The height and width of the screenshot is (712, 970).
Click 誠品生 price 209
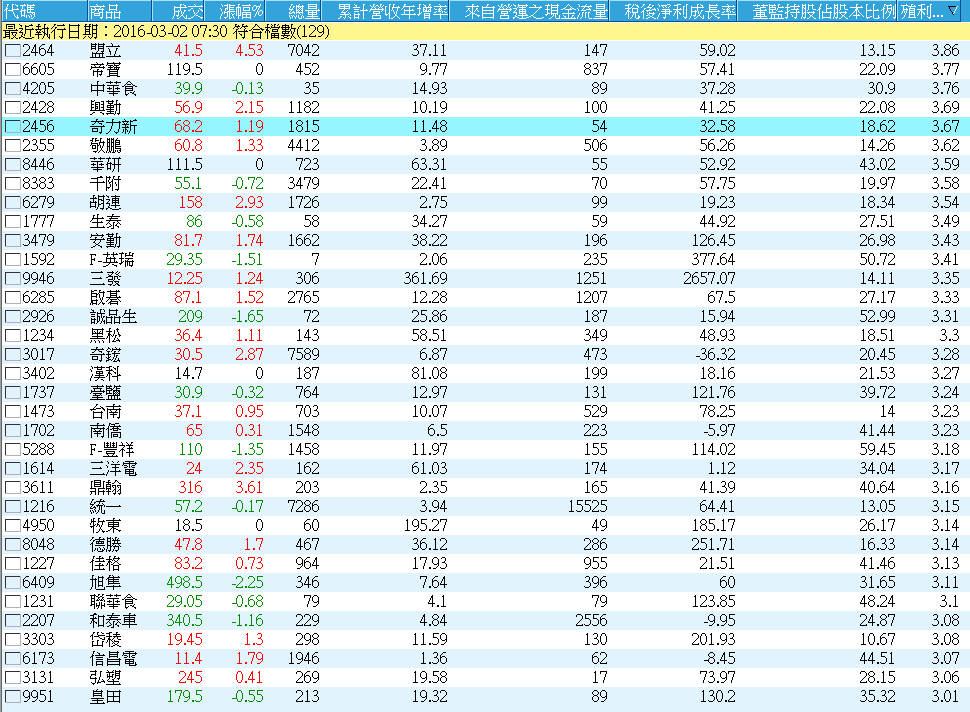[190, 317]
